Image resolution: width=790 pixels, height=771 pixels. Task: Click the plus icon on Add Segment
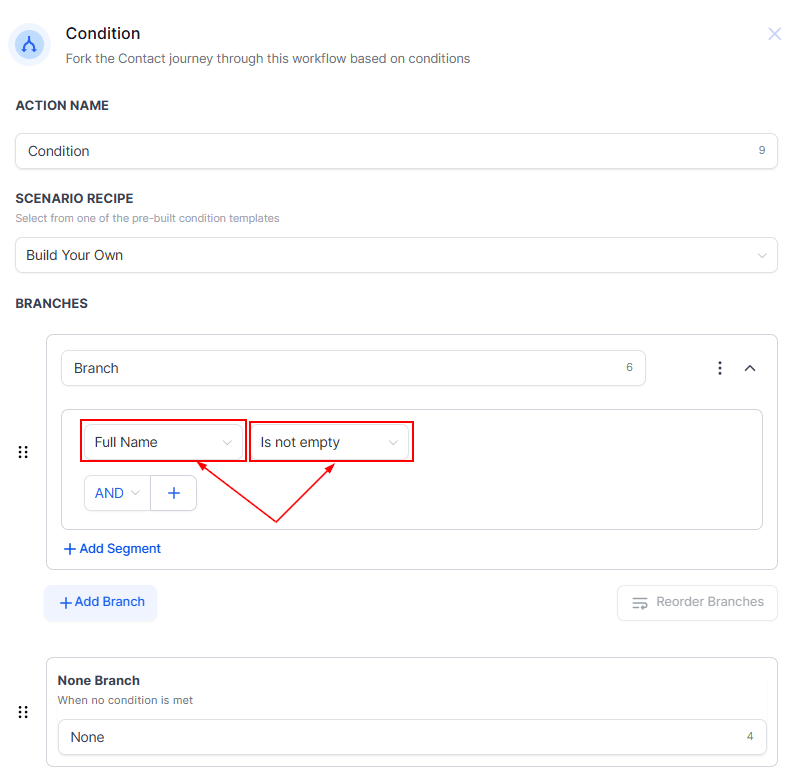pyautogui.click(x=69, y=549)
